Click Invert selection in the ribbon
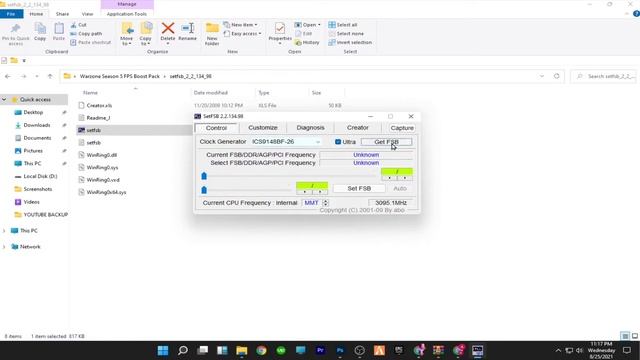This screenshot has width=640, height=360. (x=350, y=42)
